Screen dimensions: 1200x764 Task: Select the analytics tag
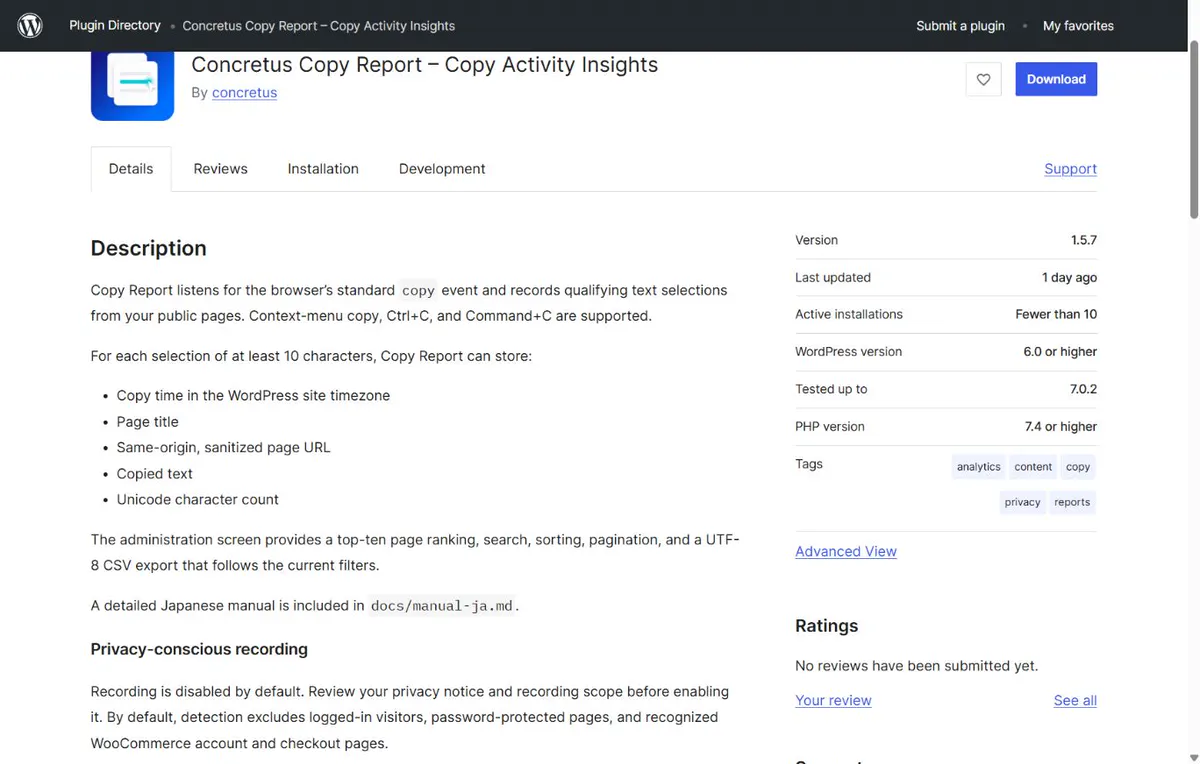(x=978, y=467)
